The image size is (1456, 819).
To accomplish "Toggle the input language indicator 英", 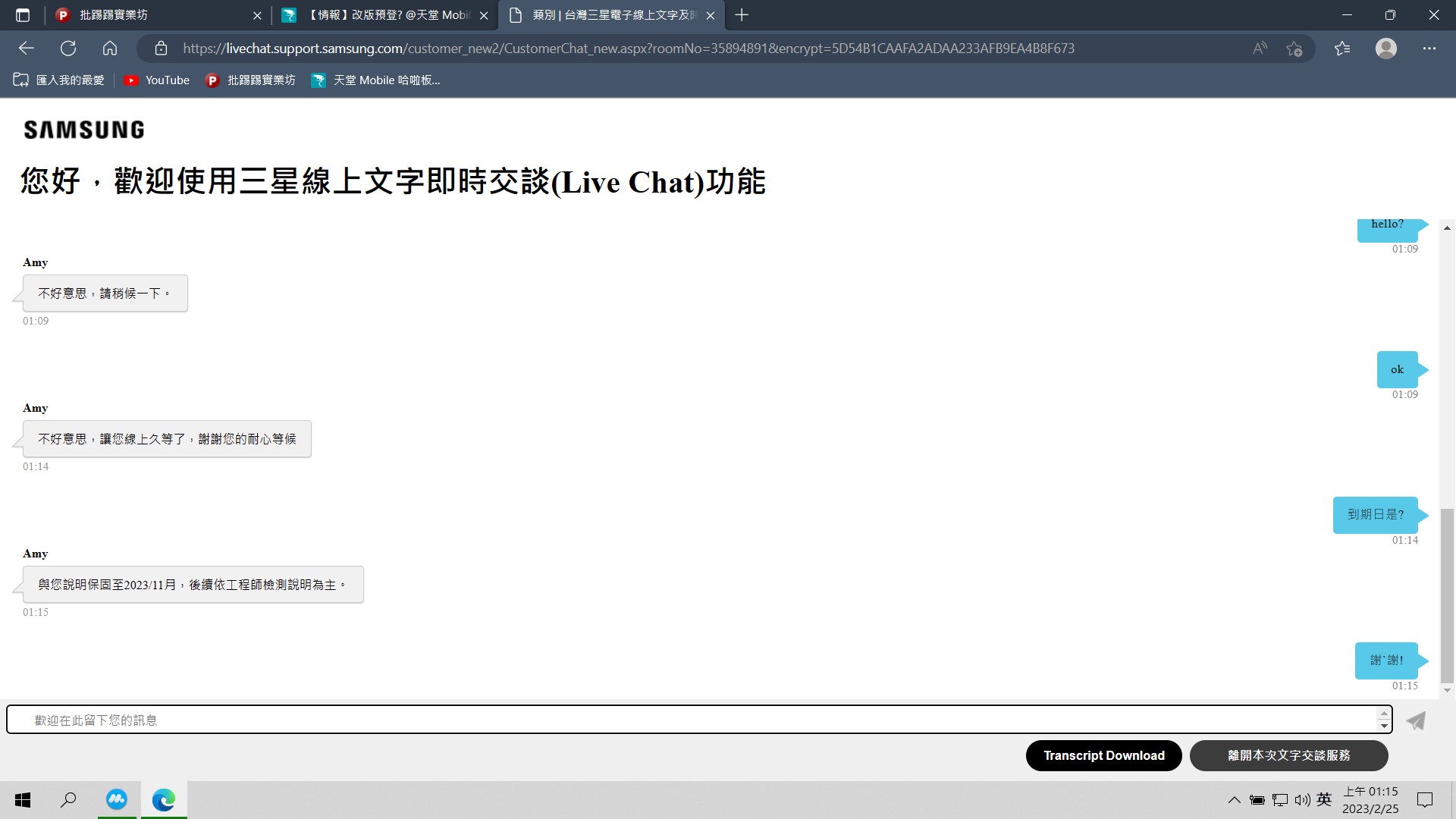I will (x=1324, y=799).
